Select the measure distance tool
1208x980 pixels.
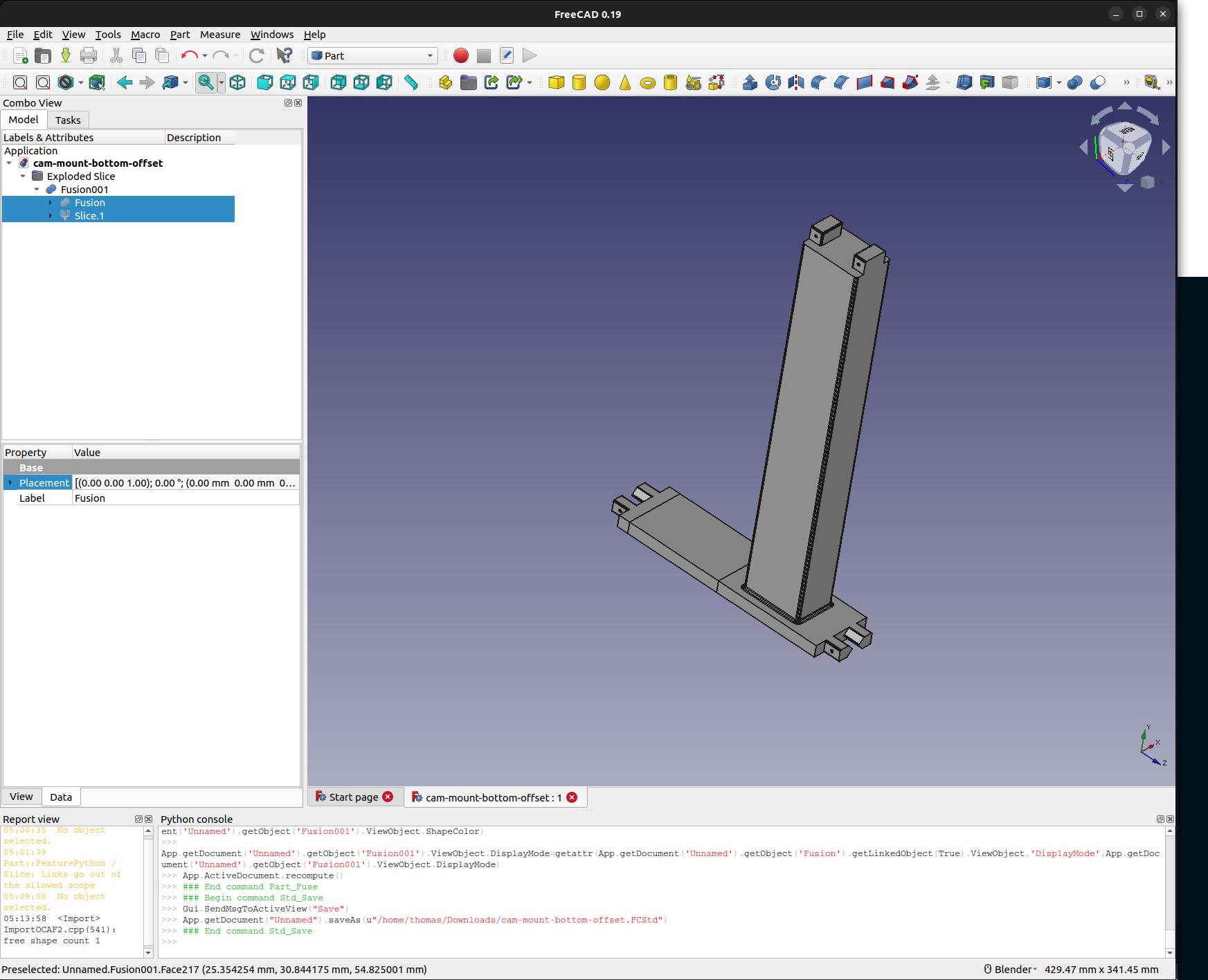coord(411,82)
